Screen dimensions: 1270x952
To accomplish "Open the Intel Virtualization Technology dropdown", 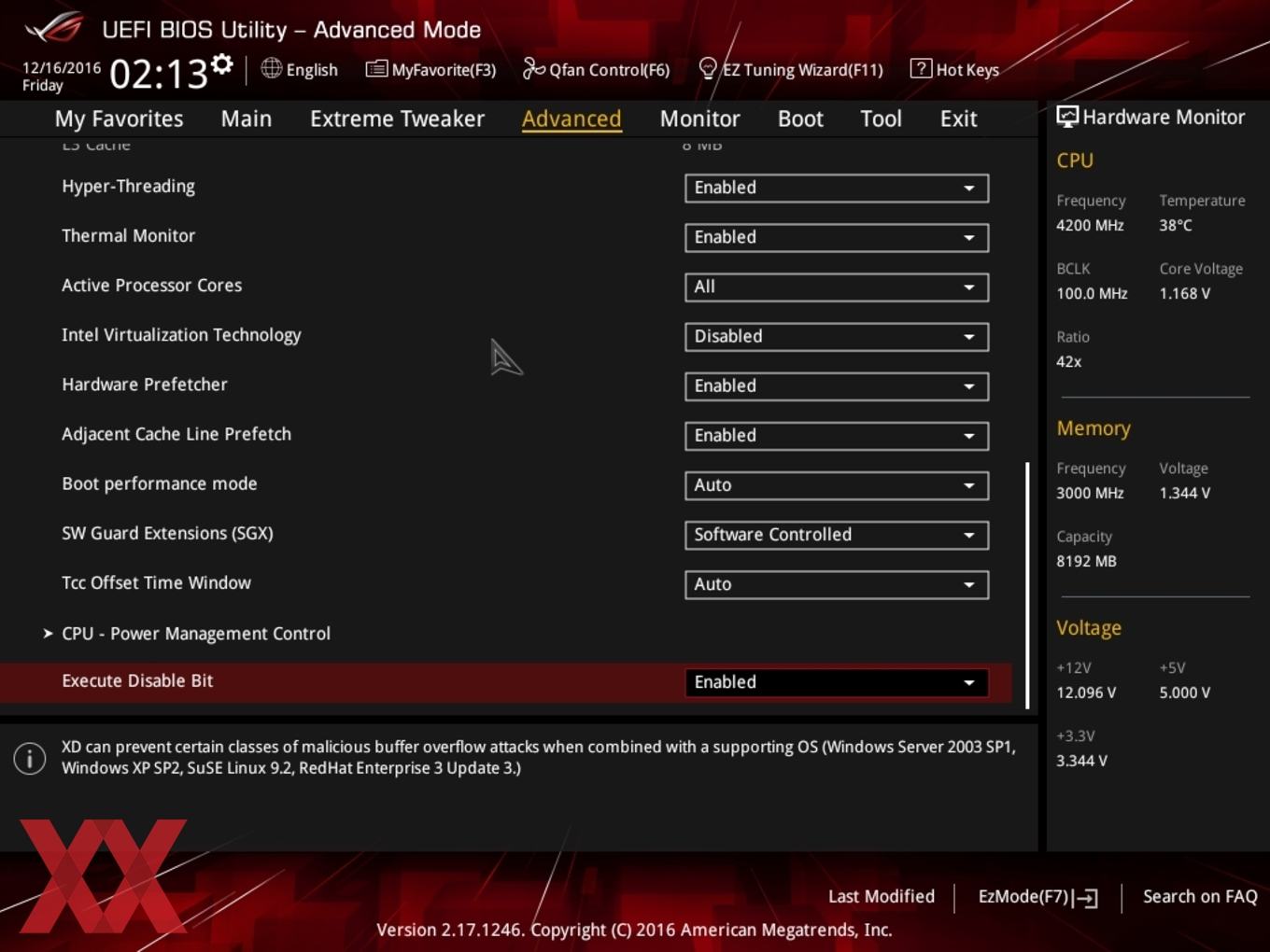I will pos(837,336).
